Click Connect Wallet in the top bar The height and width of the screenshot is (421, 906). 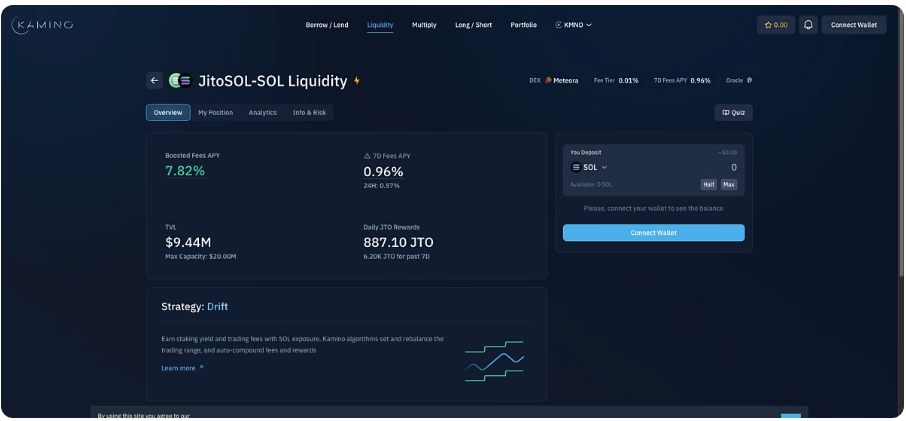(854, 25)
